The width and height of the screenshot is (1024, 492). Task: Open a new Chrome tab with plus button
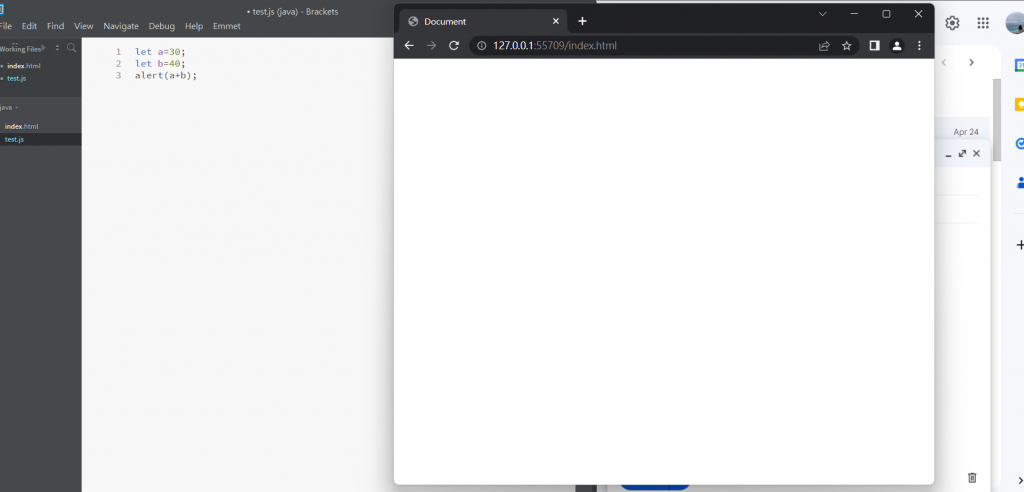(582, 21)
